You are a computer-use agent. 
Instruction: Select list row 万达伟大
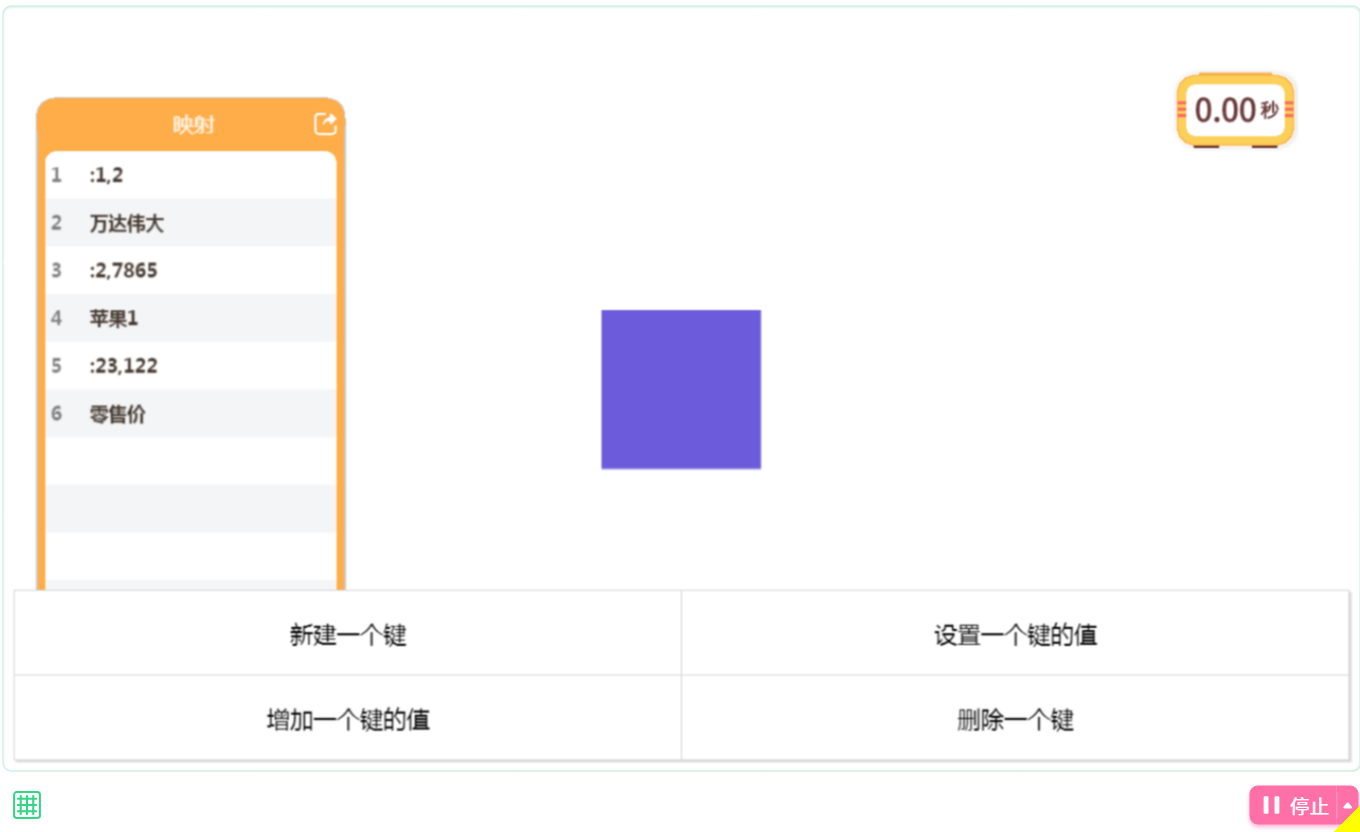tap(190, 223)
